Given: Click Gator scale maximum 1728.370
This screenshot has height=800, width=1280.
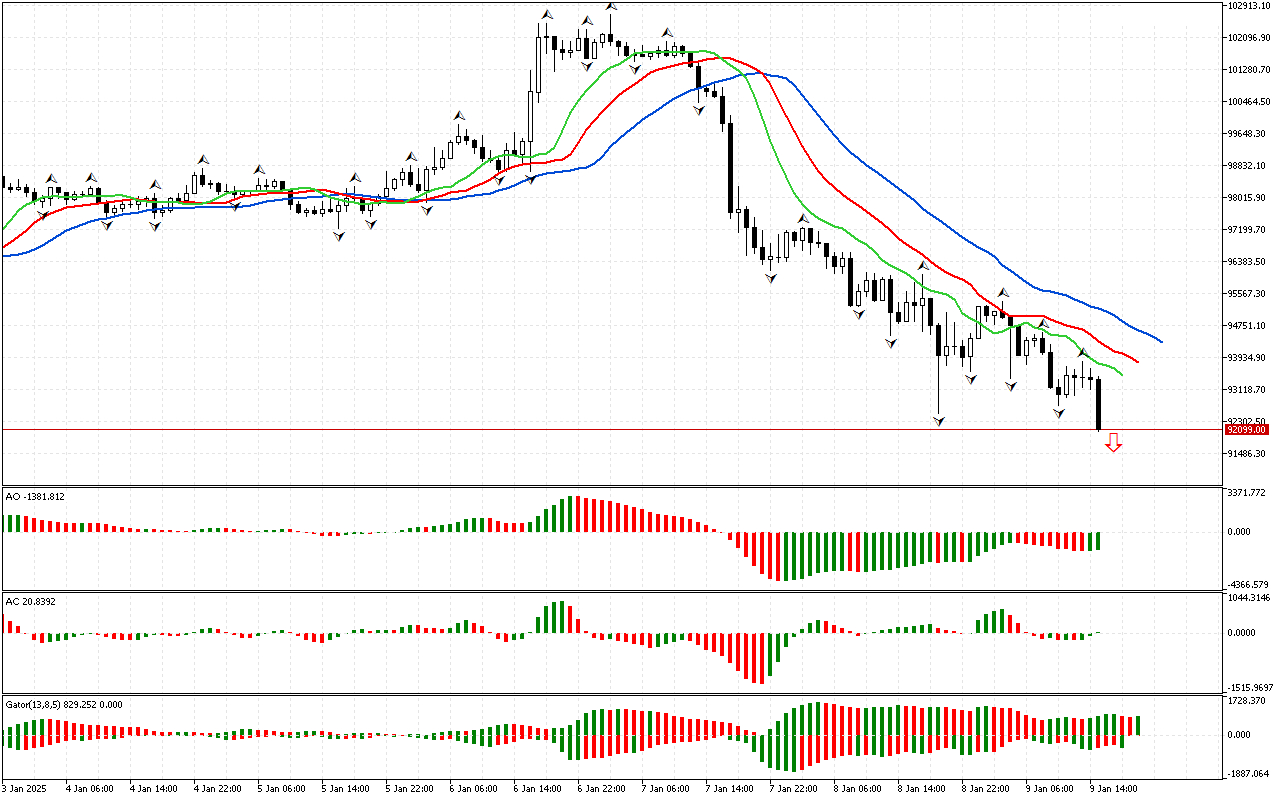Looking at the screenshot, I should pyautogui.click(x=1247, y=702).
